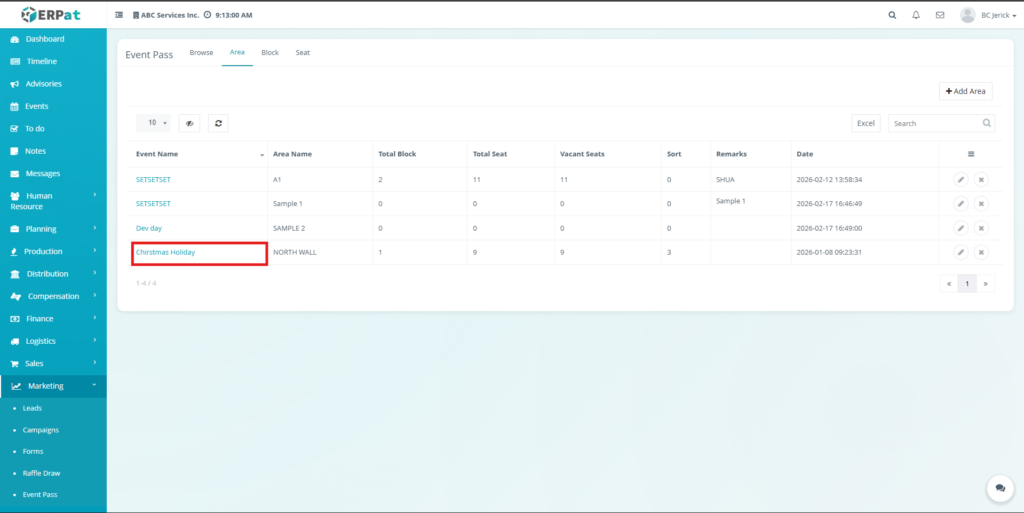Open the Christmas Holiday event link
This screenshot has height=513, width=1024.
tap(166, 252)
